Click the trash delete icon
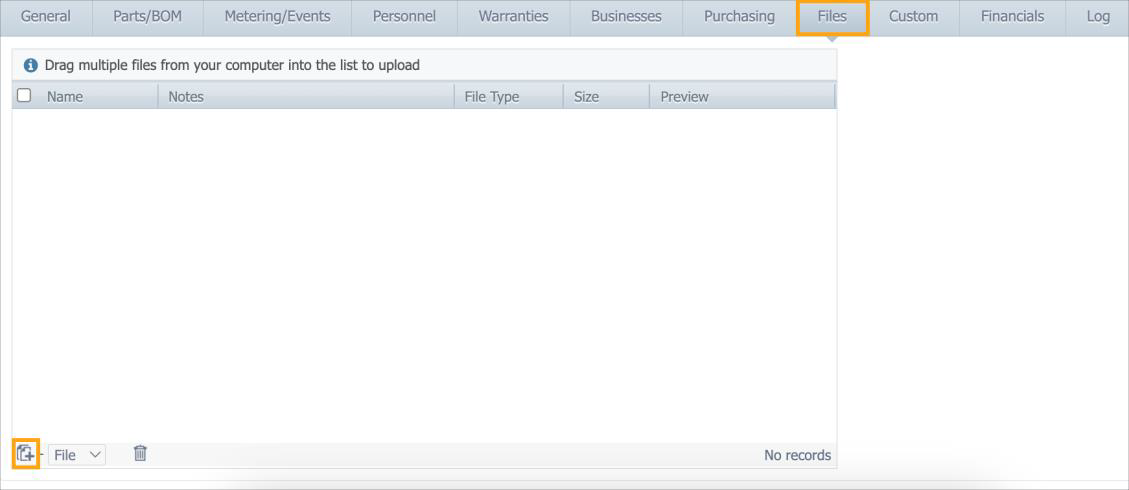This screenshot has width=1129, height=490. pos(141,454)
